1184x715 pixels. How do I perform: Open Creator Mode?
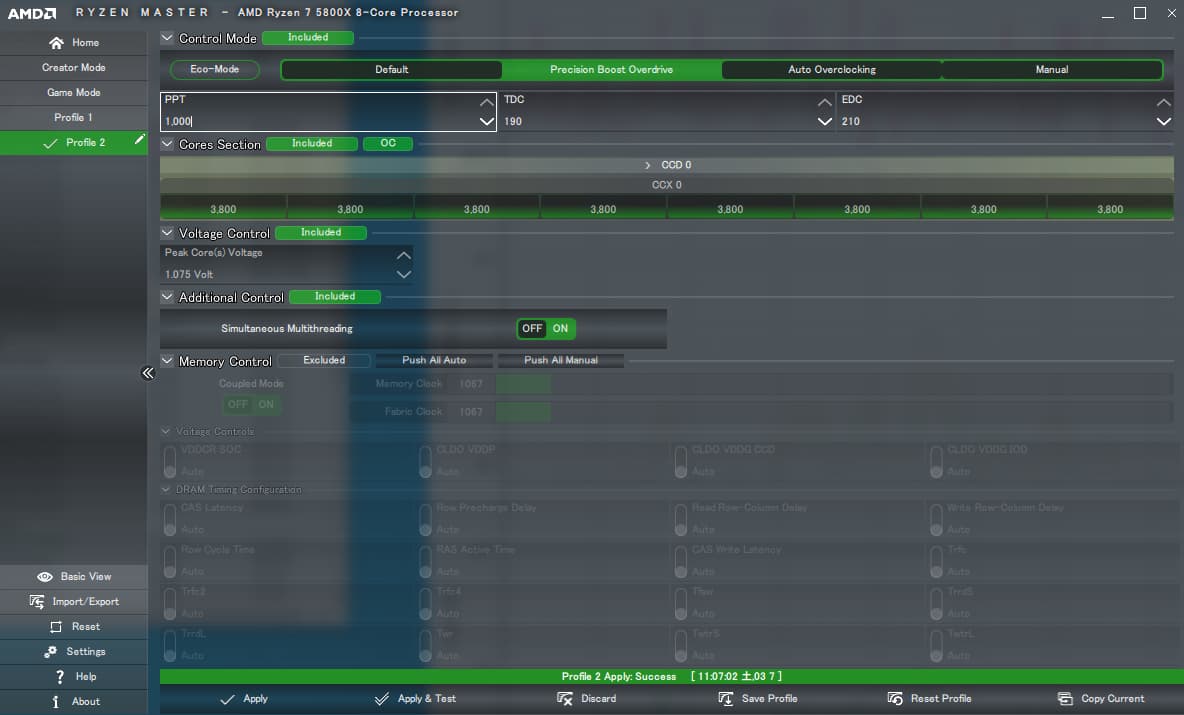click(73, 67)
